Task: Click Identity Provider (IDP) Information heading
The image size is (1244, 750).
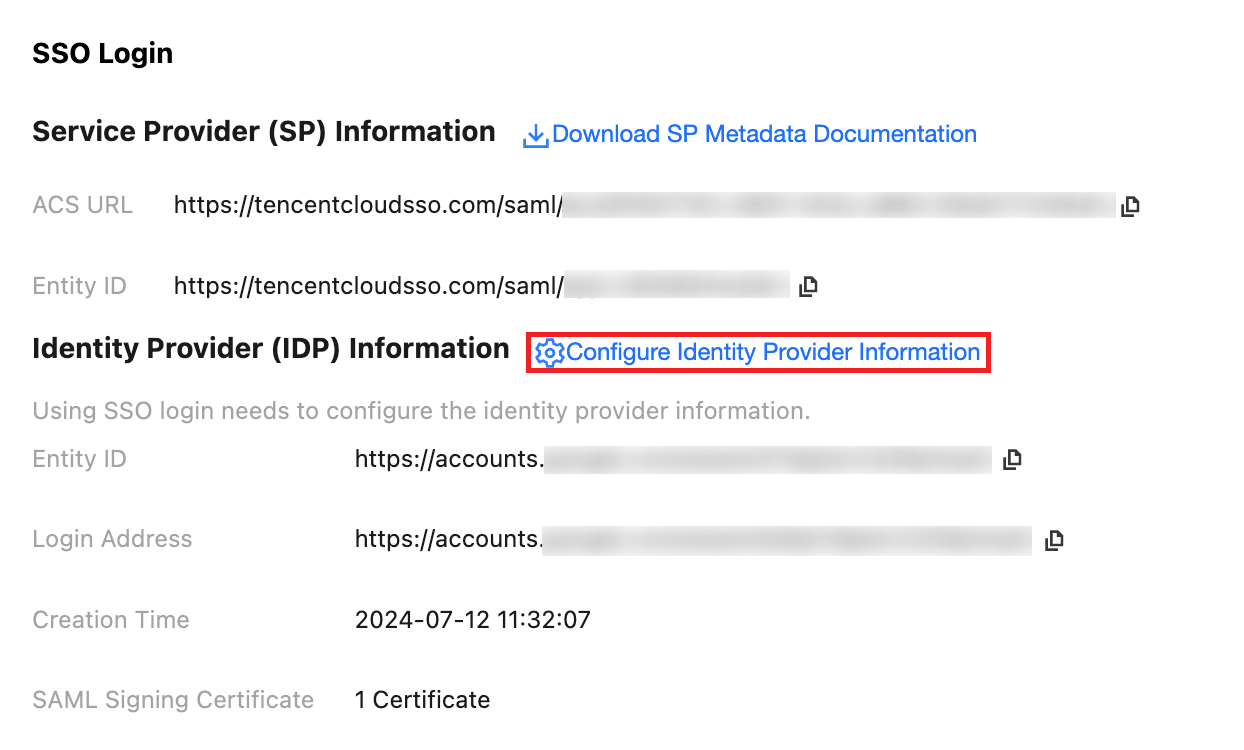Action: point(270,349)
